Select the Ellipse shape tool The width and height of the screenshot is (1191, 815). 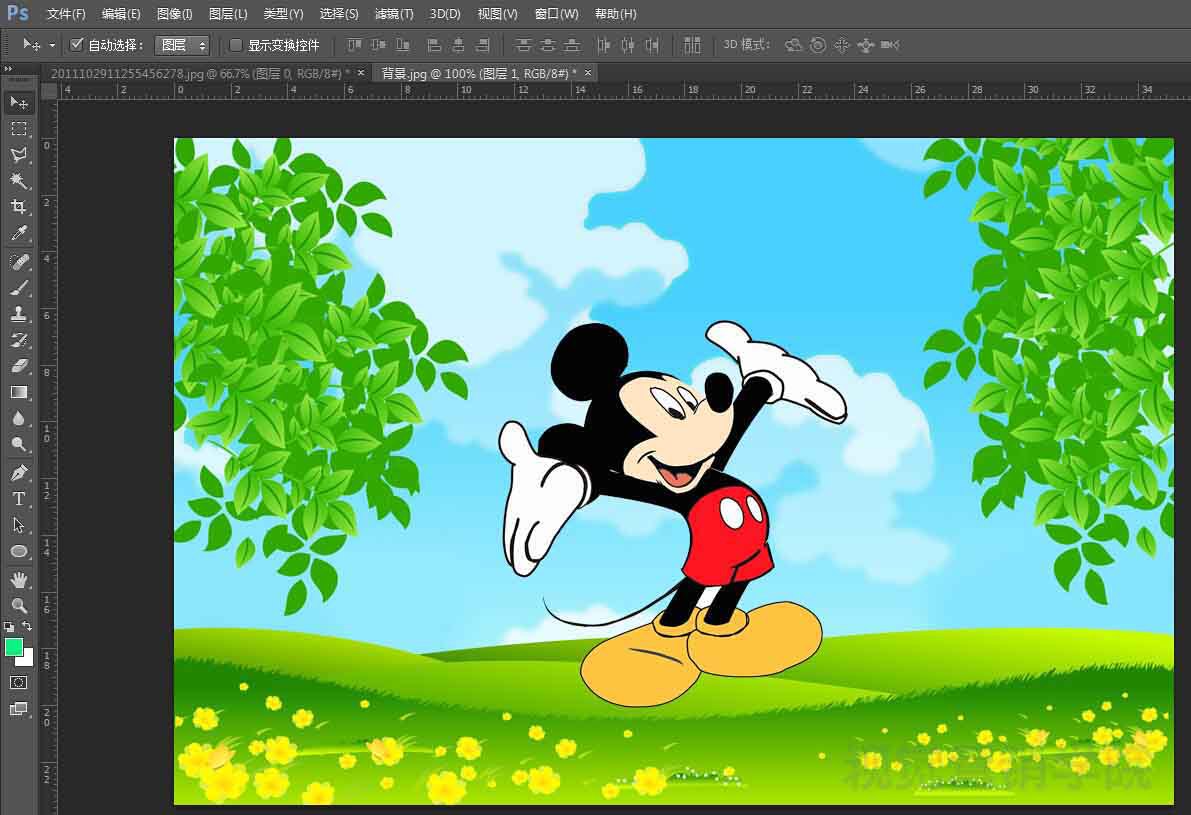pyautogui.click(x=19, y=551)
